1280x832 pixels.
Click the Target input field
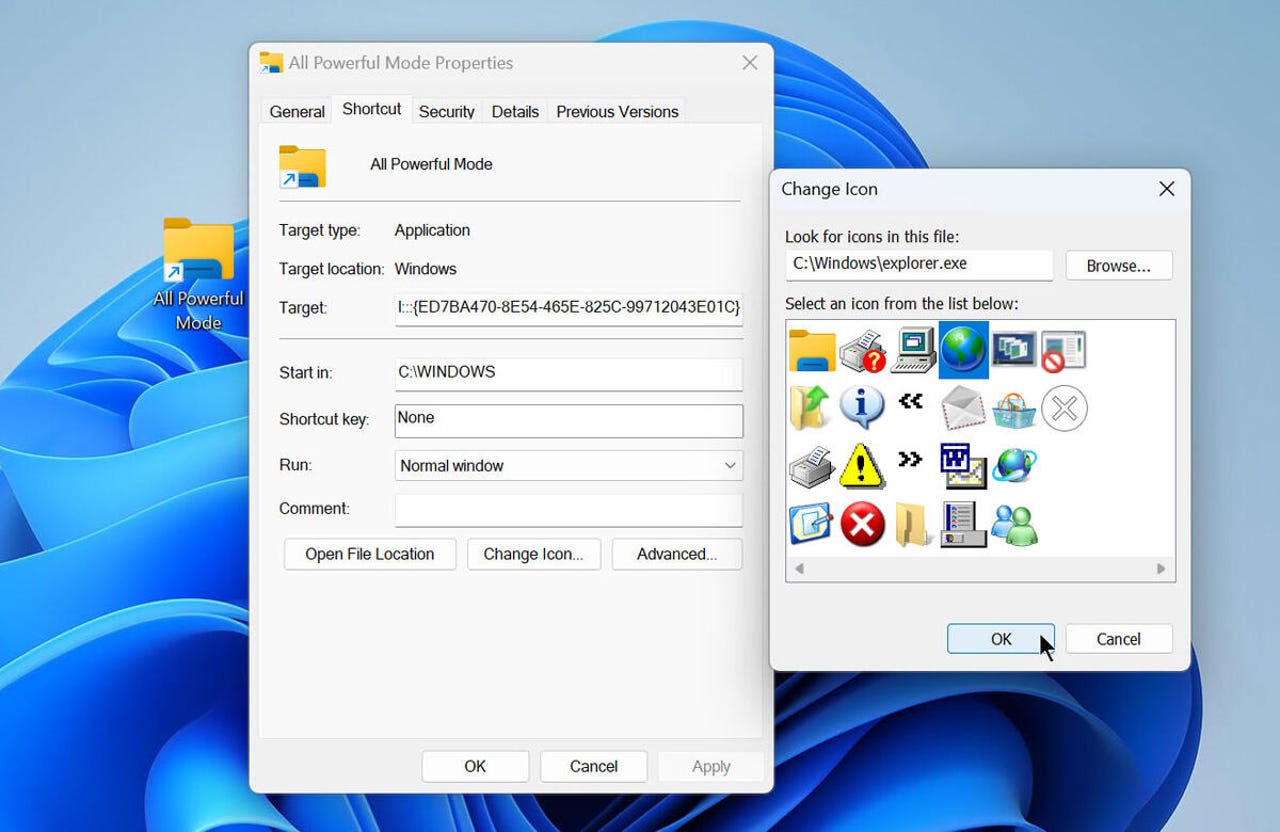[x=569, y=308]
